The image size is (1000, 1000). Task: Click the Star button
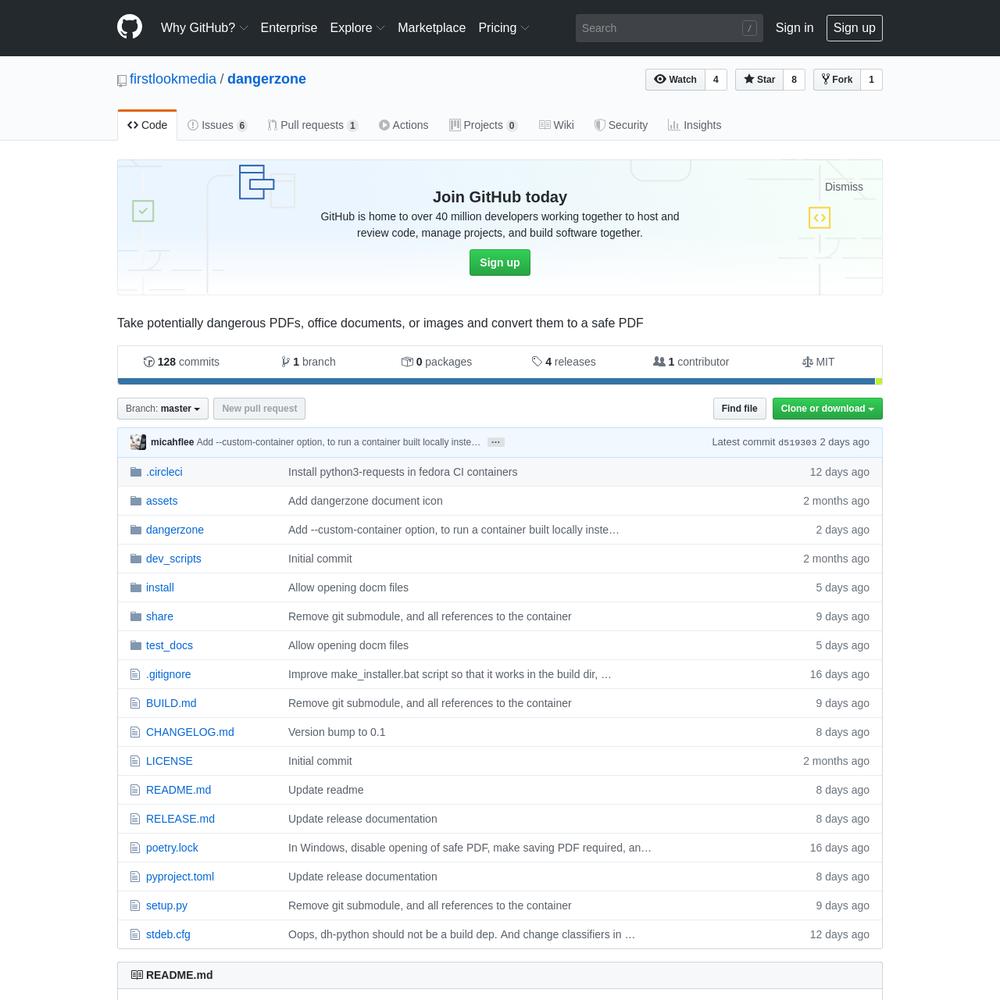point(759,80)
